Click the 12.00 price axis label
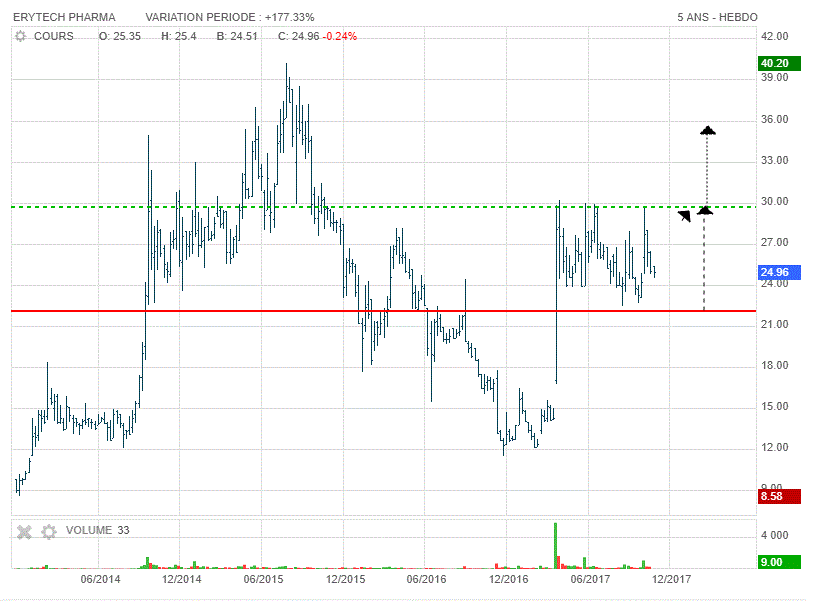822x601 pixels. 775,447
